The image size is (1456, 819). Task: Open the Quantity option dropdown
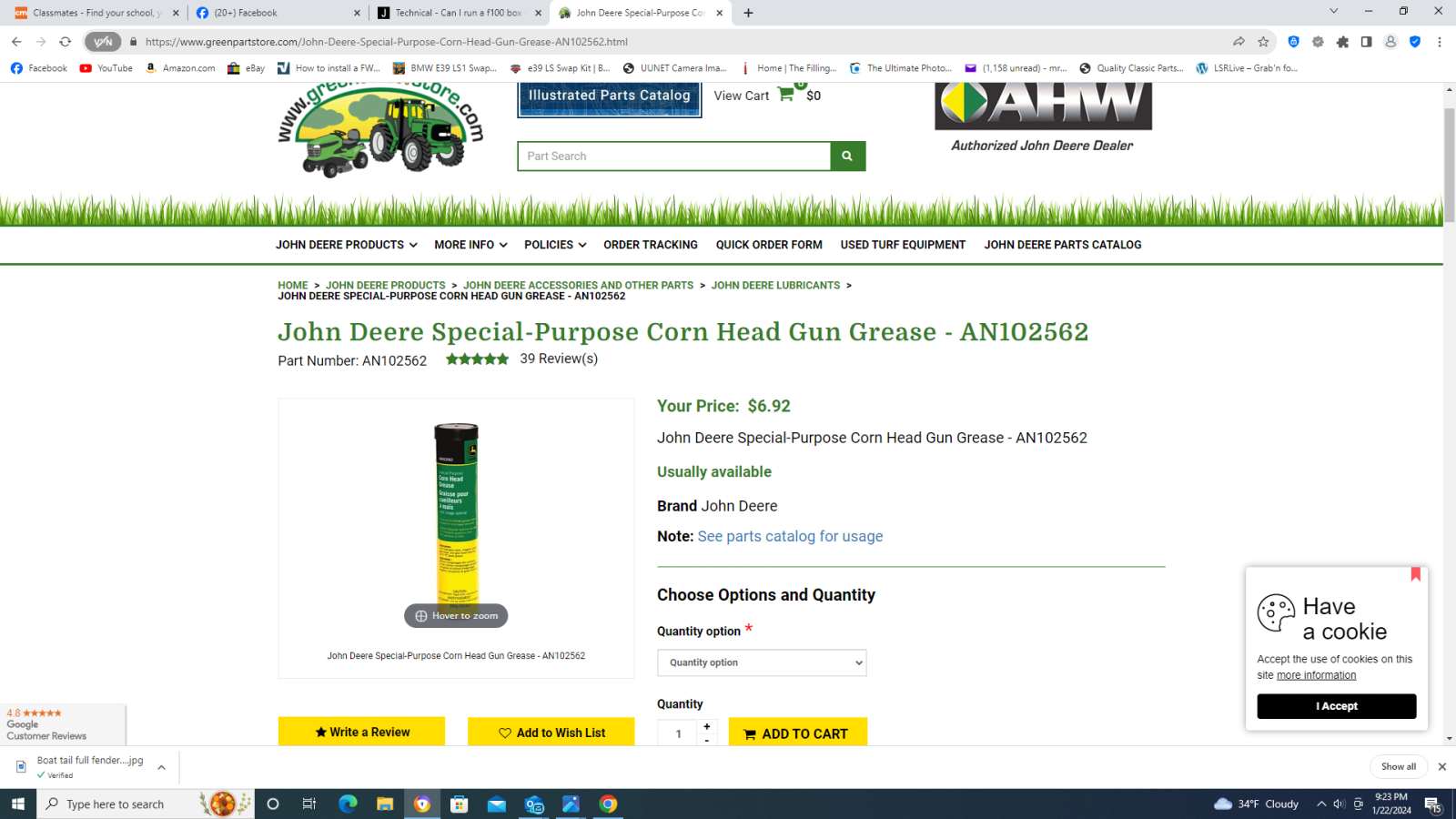(x=762, y=662)
